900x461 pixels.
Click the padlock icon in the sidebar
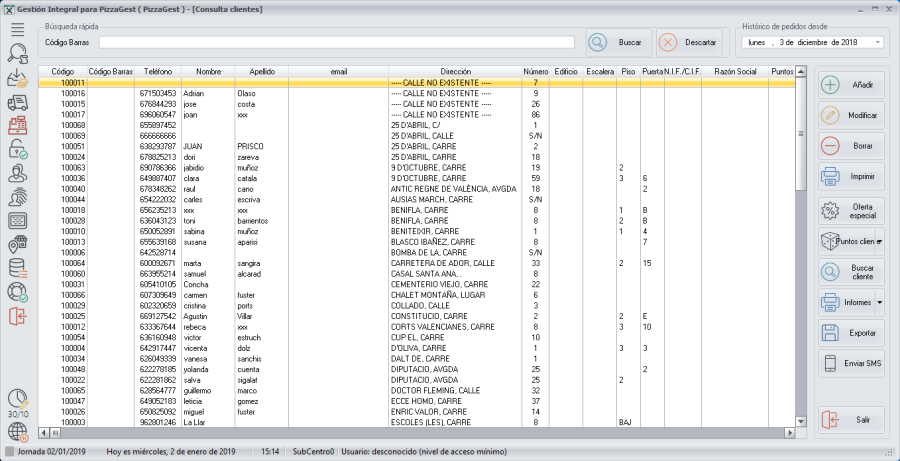coord(17,150)
